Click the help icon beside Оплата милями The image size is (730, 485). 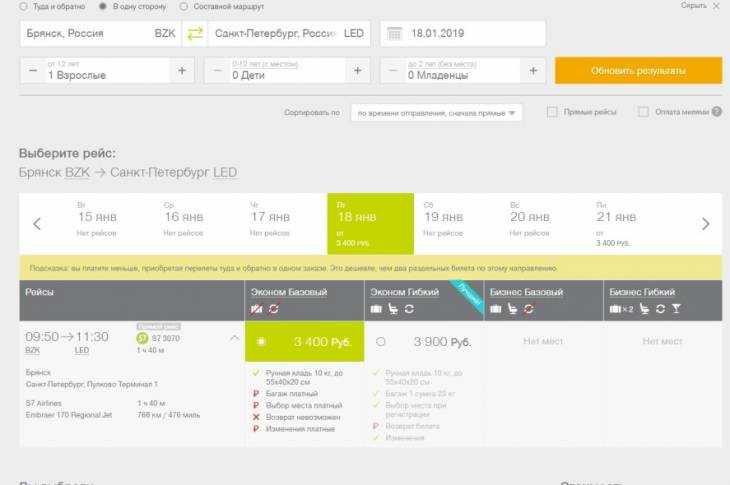[x=718, y=112]
